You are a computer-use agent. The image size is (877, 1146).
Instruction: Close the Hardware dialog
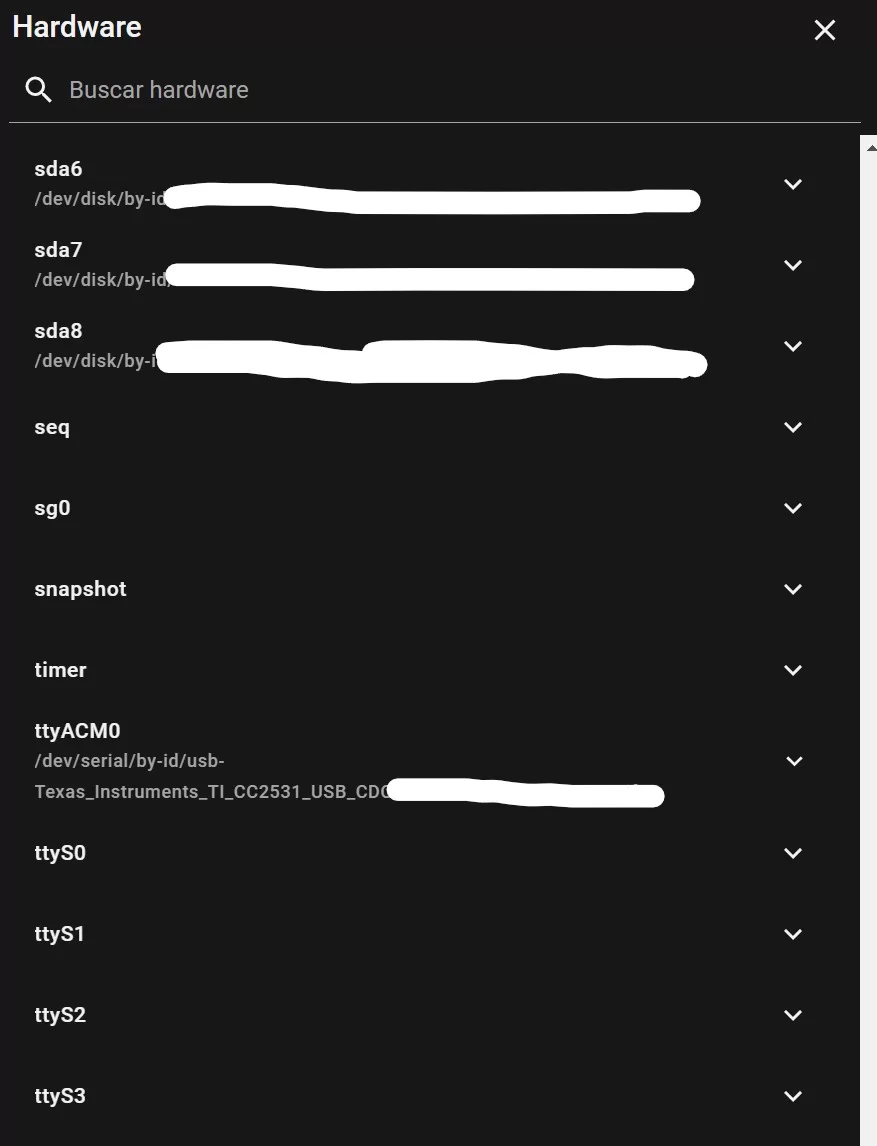pos(824,30)
